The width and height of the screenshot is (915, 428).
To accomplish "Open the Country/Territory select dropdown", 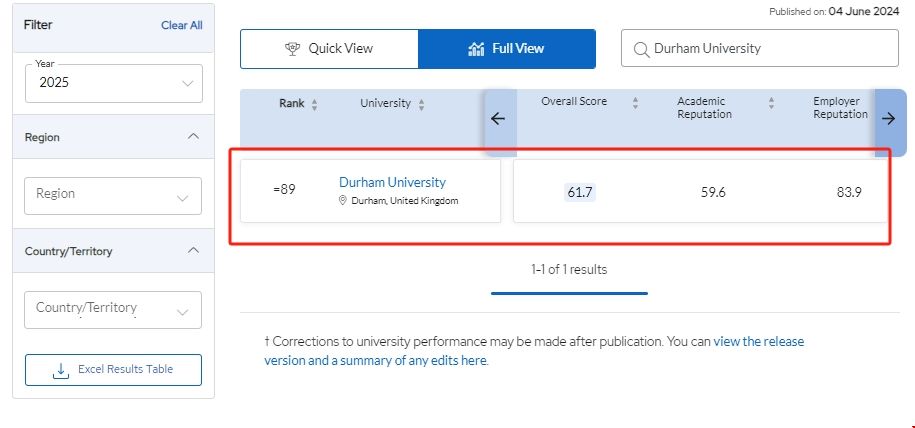I will [113, 309].
